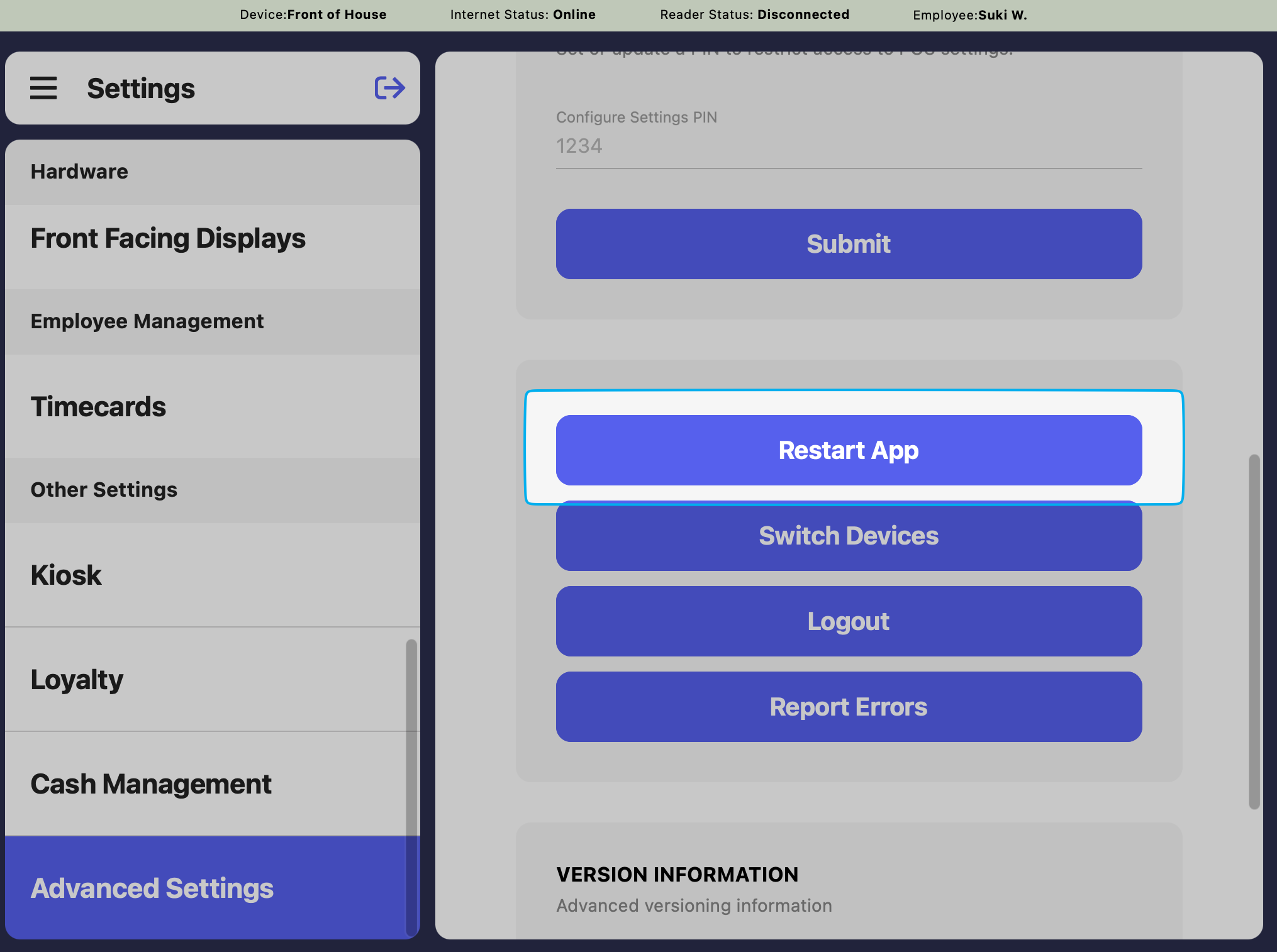Click the sidebar vertical scrollbar
The image size is (1277, 952).
pos(411,786)
